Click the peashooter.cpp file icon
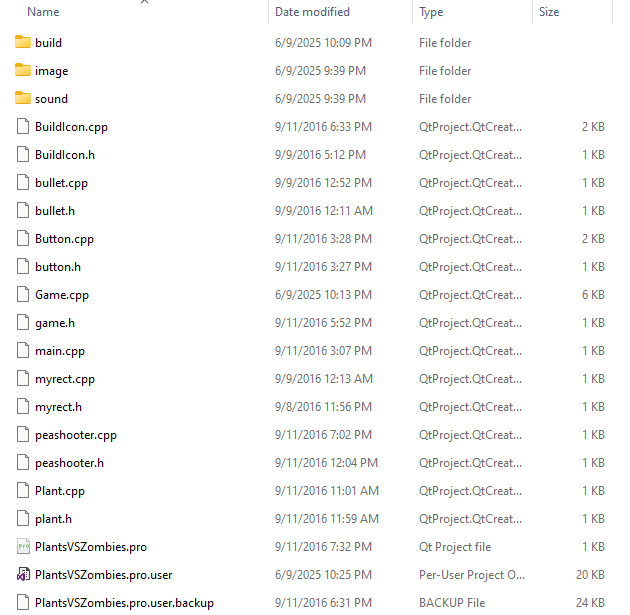 [x=23, y=435]
